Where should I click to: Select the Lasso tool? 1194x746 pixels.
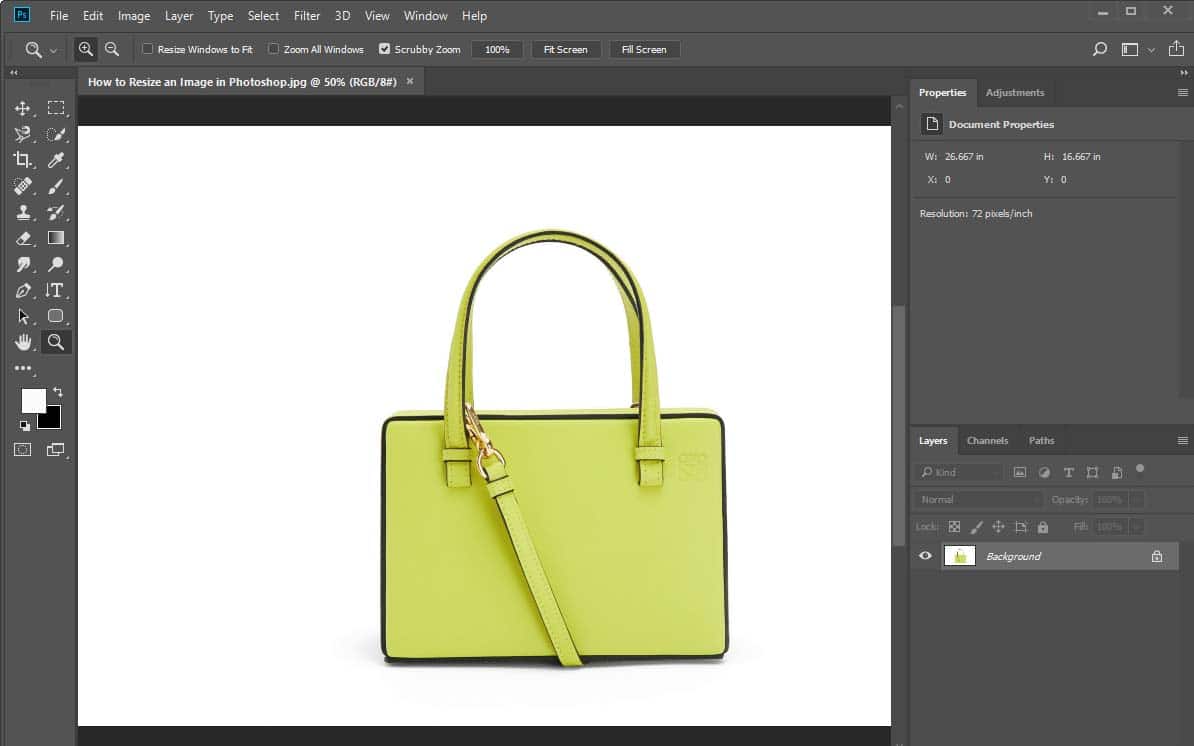click(x=22, y=134)
